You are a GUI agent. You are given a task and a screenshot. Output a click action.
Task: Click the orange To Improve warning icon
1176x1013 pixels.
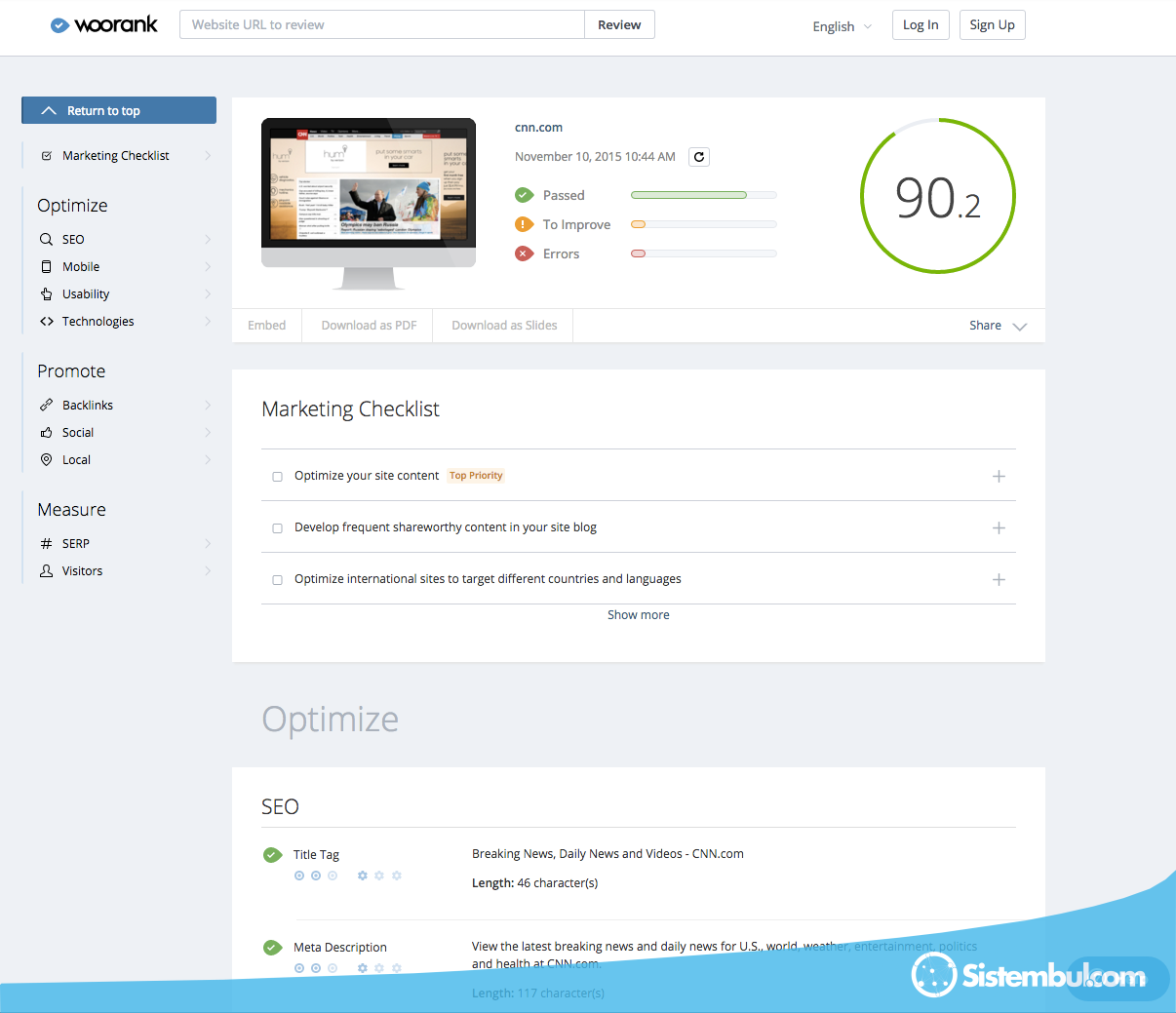coord(525,224)
